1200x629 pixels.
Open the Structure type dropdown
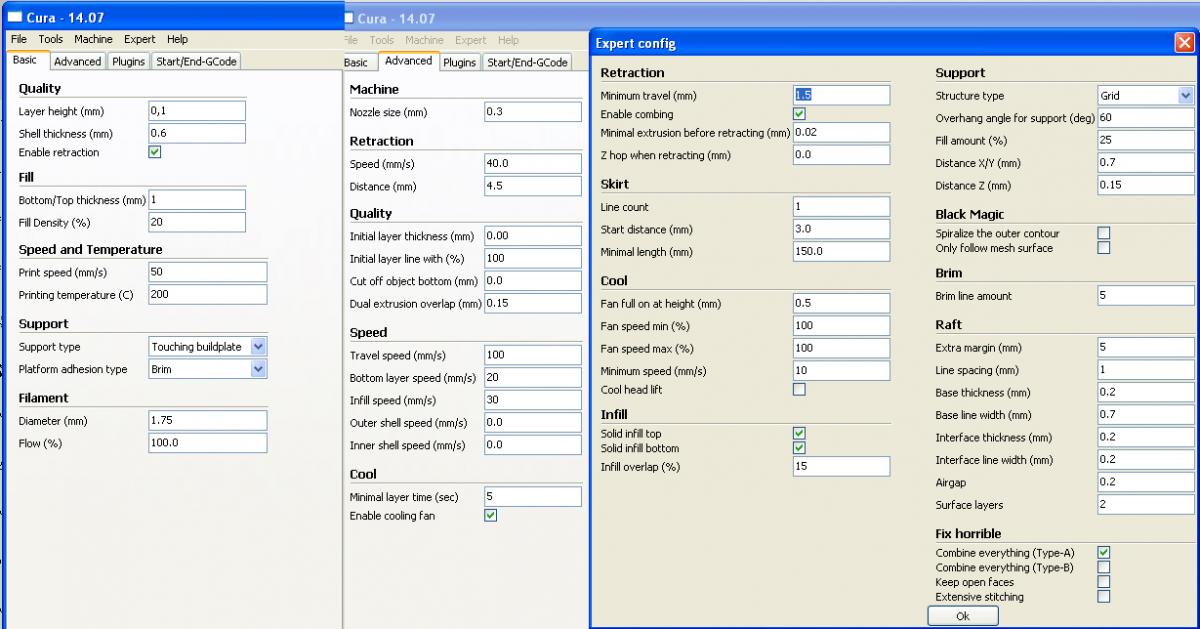[1185, 96]
